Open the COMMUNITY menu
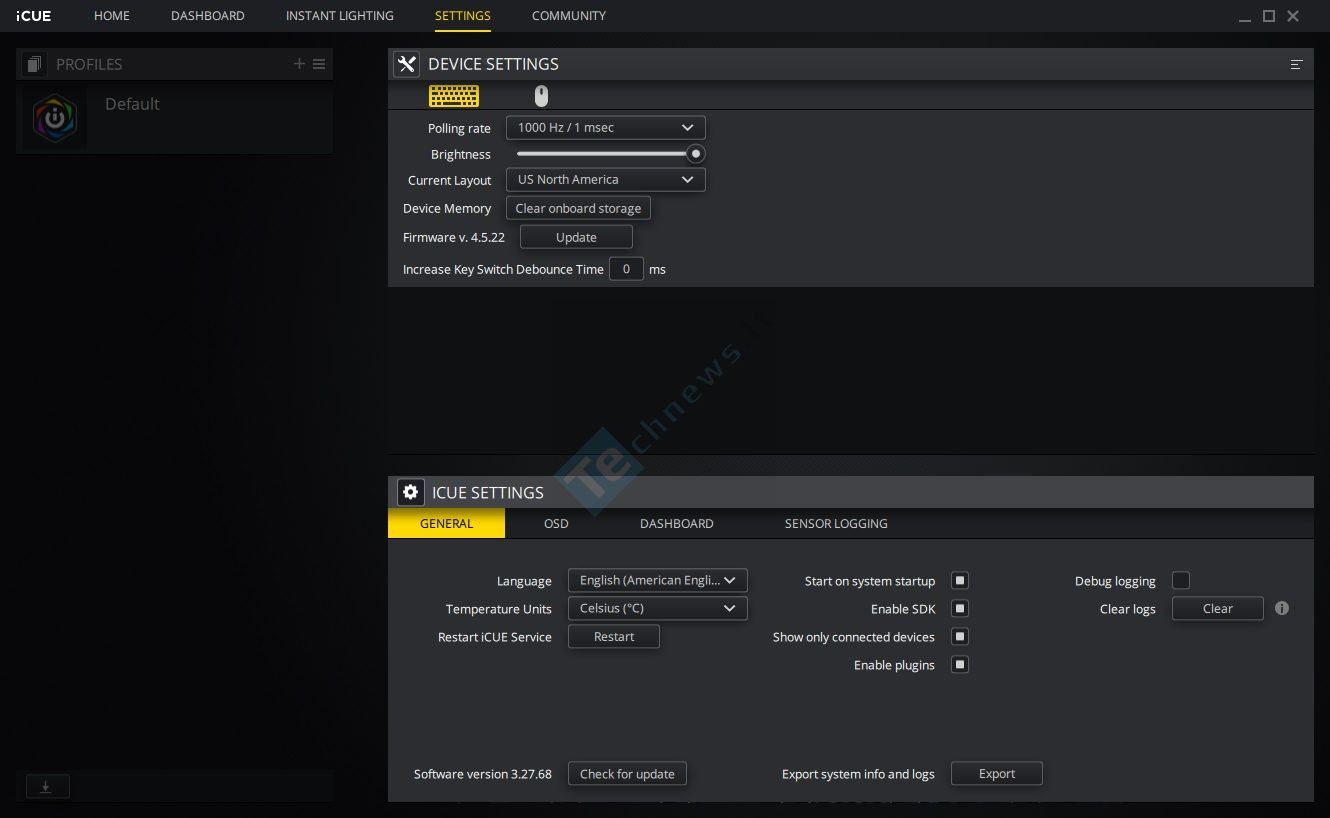 click(x=569, y=16)
